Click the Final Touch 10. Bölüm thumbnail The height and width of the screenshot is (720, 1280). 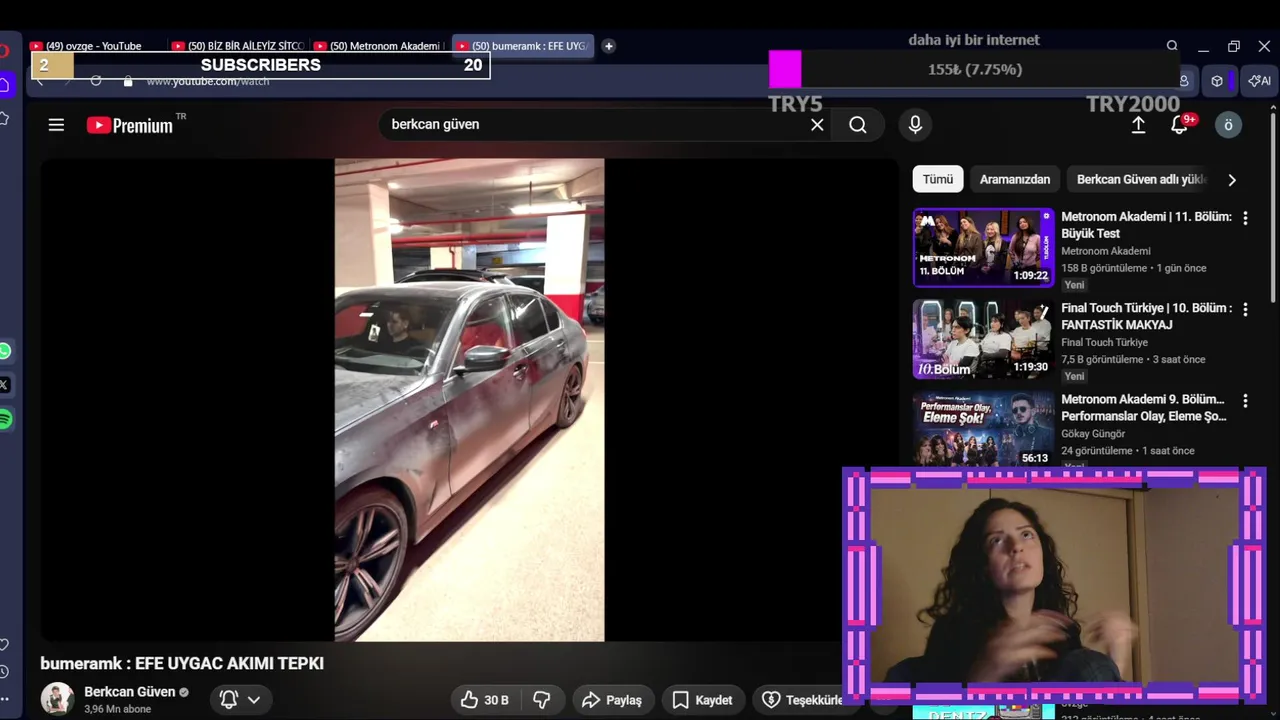(x=983, y=339)
